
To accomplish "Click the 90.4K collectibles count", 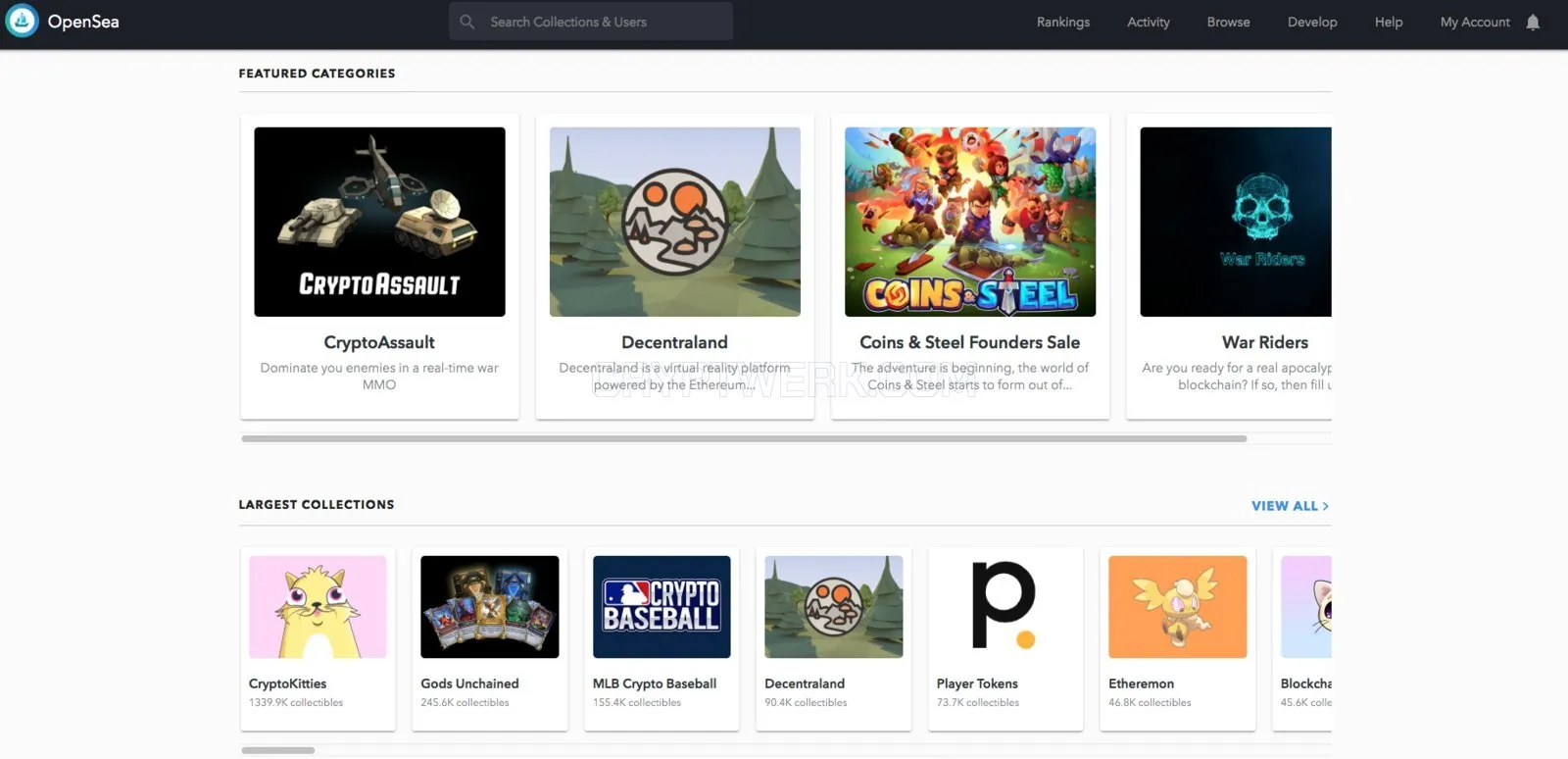I will click(806, 703).
